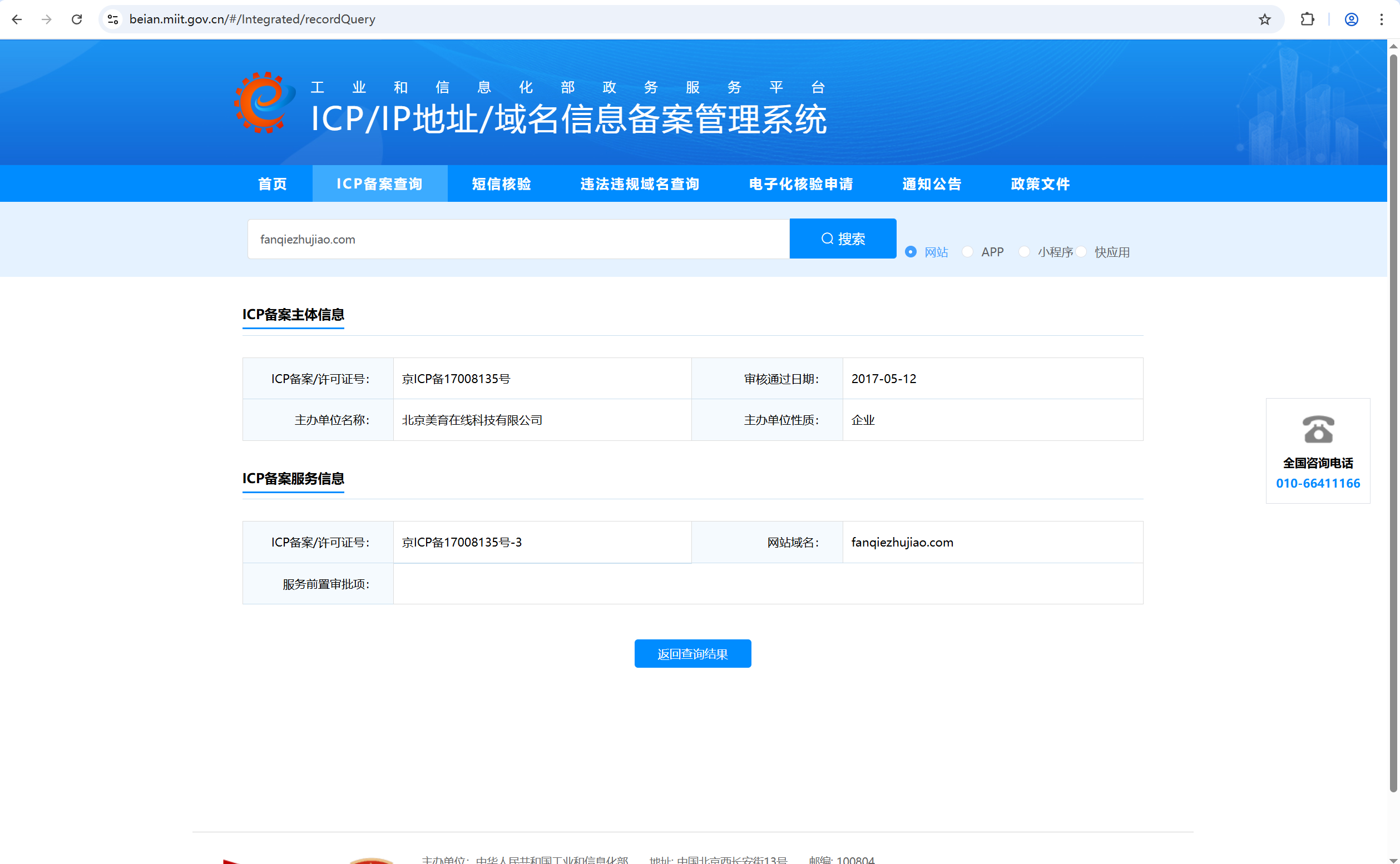Open the site information icon in address bar
The height and width of the screenshot is (864, 1400).
[113, 19]
